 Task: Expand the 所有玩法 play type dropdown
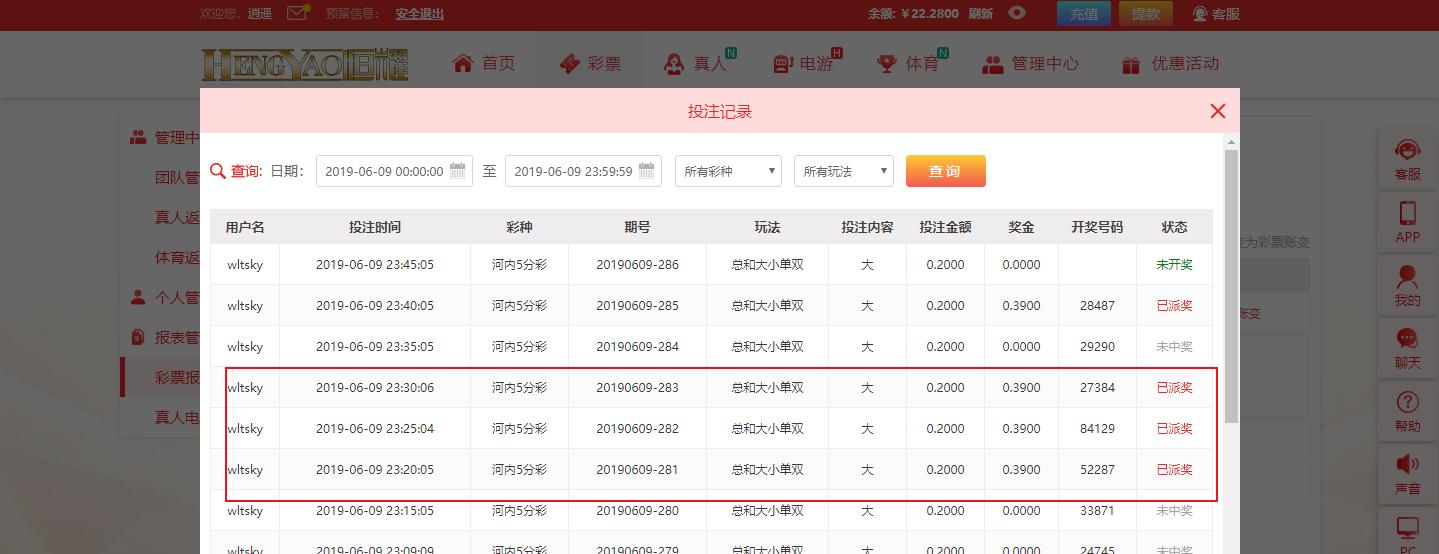click(x=843, y=171)
